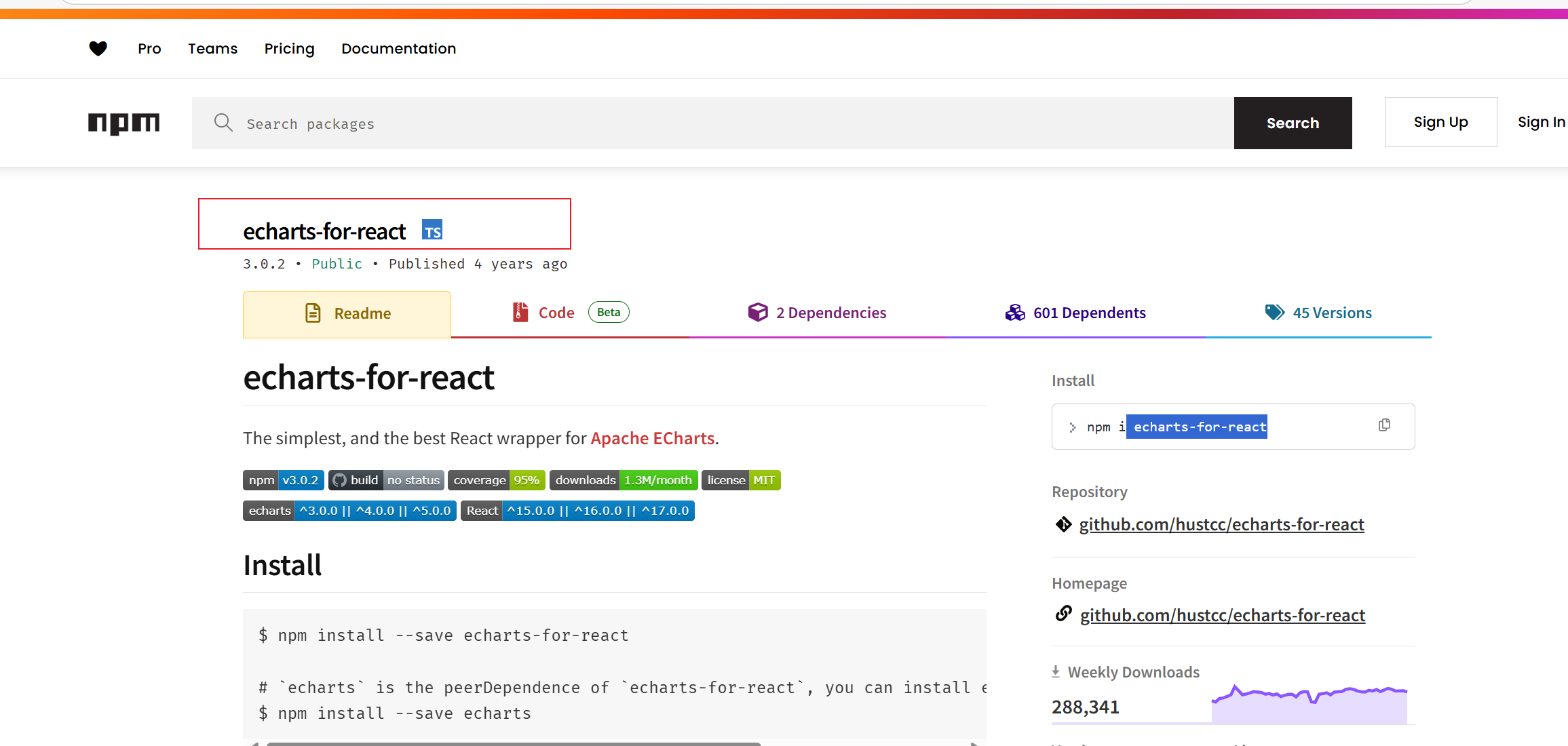
Task: Click the magnifier icon in search bar
Action: point(223,122)
